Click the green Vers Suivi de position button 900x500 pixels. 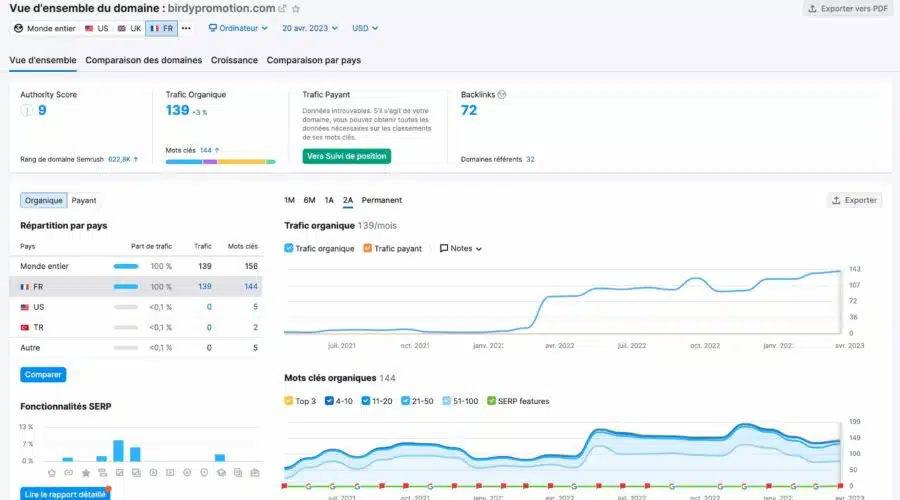(x=346, y=156)
